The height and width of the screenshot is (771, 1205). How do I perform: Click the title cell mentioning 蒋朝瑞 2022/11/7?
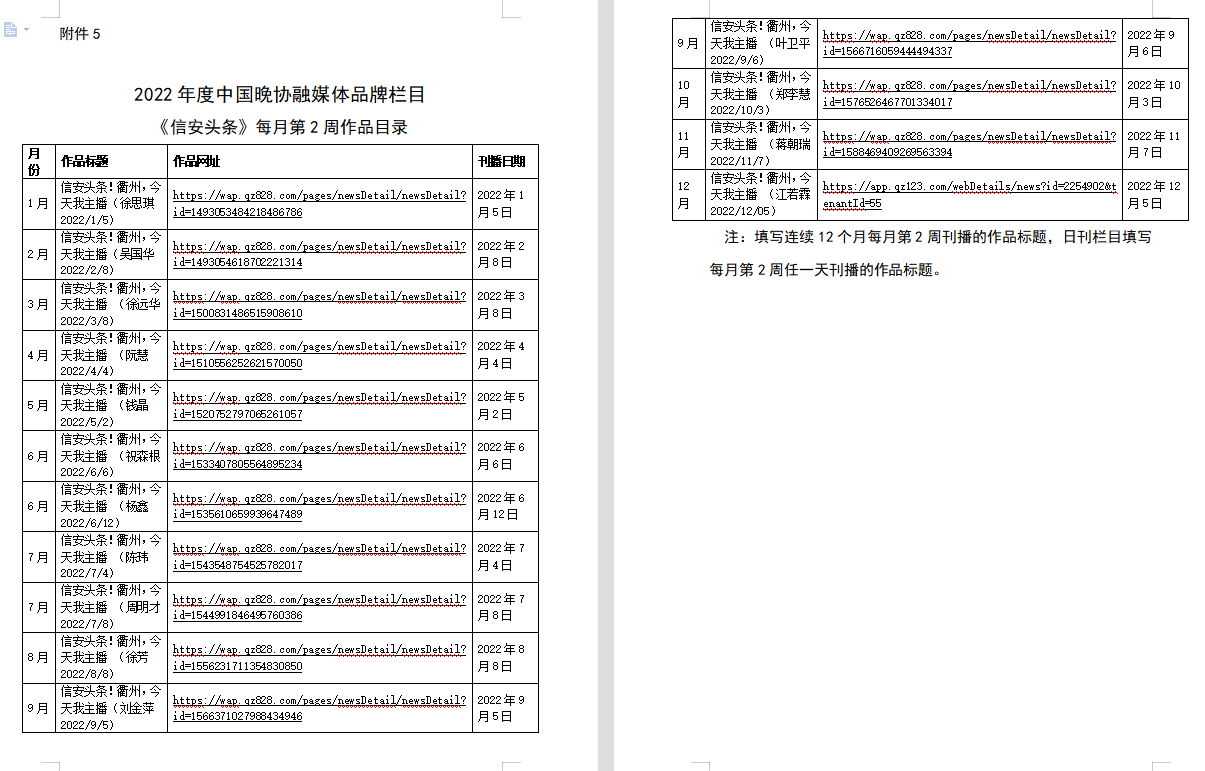[x=761, y=144]
